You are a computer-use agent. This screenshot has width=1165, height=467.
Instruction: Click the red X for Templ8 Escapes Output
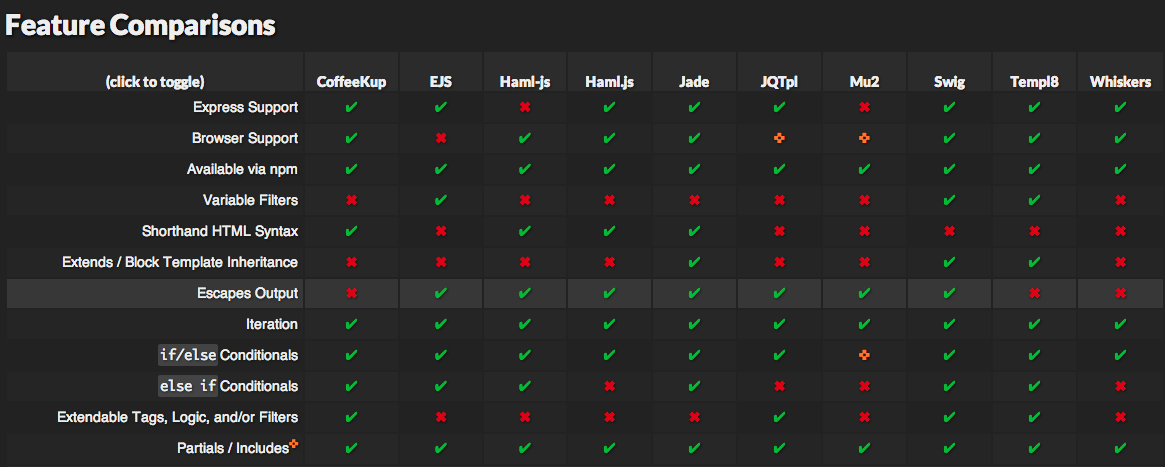[x=1034, y=293]
